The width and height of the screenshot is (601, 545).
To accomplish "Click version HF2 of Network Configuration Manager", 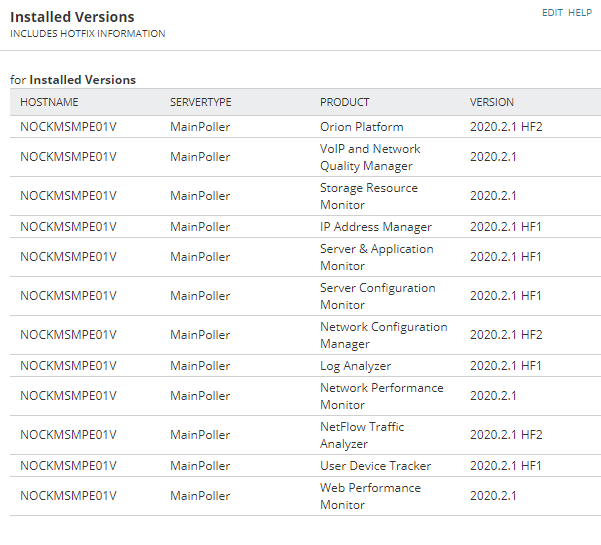I will [506, 335].
